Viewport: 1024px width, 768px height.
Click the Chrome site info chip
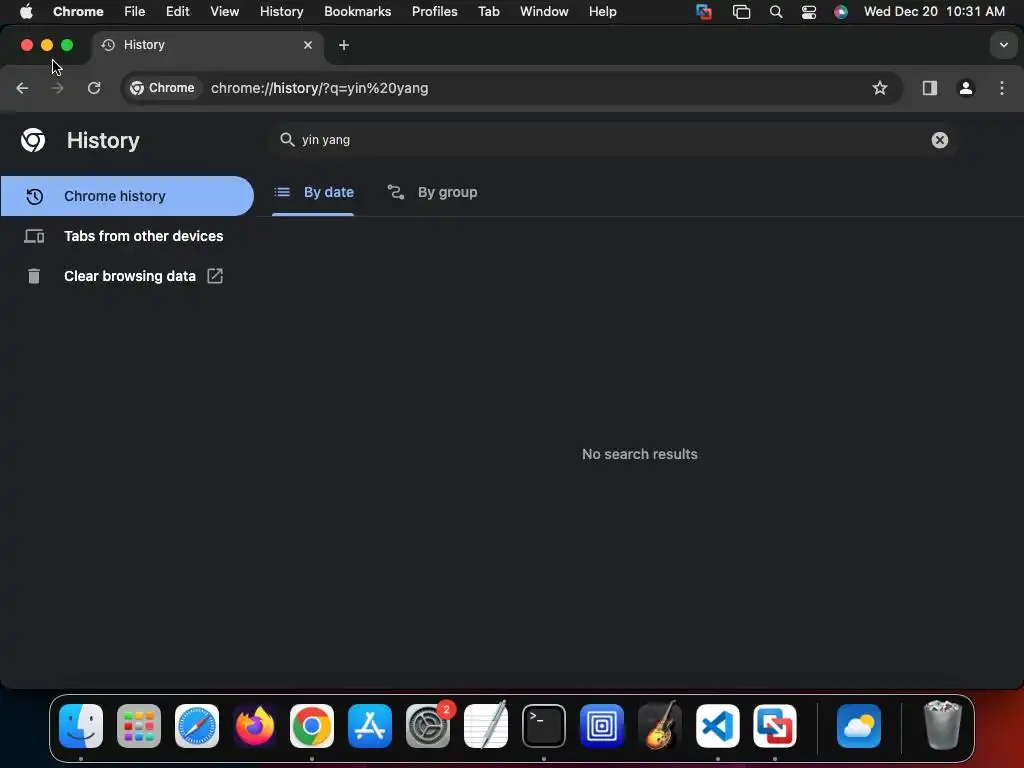point(163,88)
